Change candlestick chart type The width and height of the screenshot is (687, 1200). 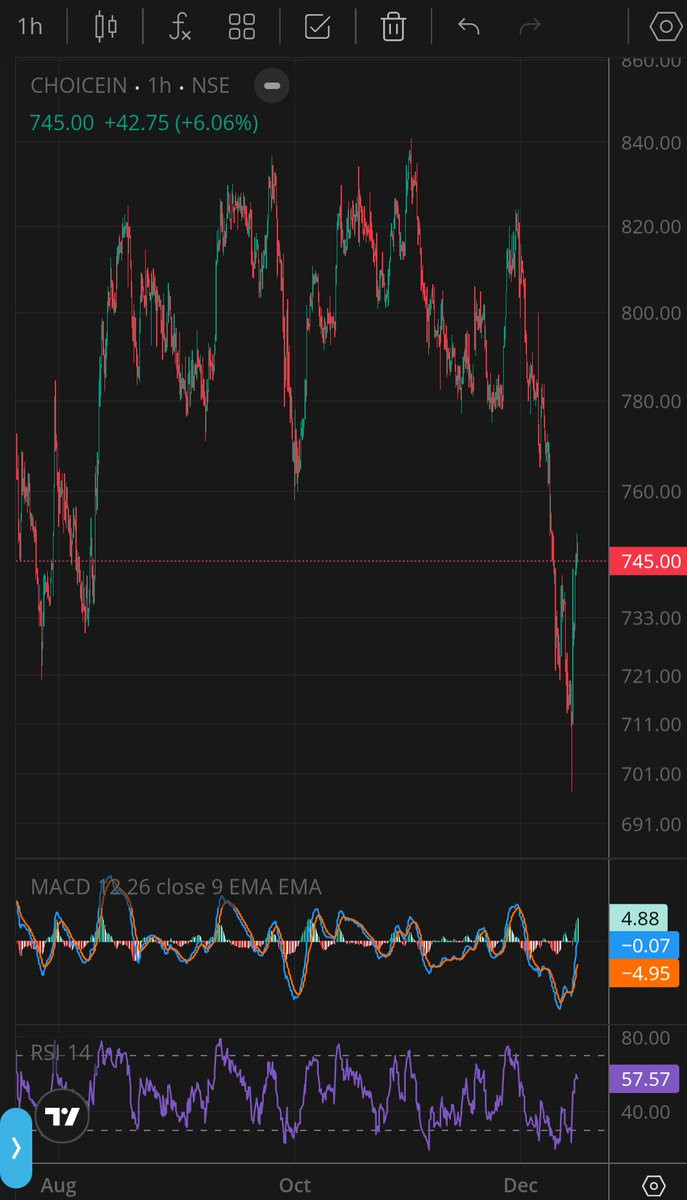pos(105,26)
